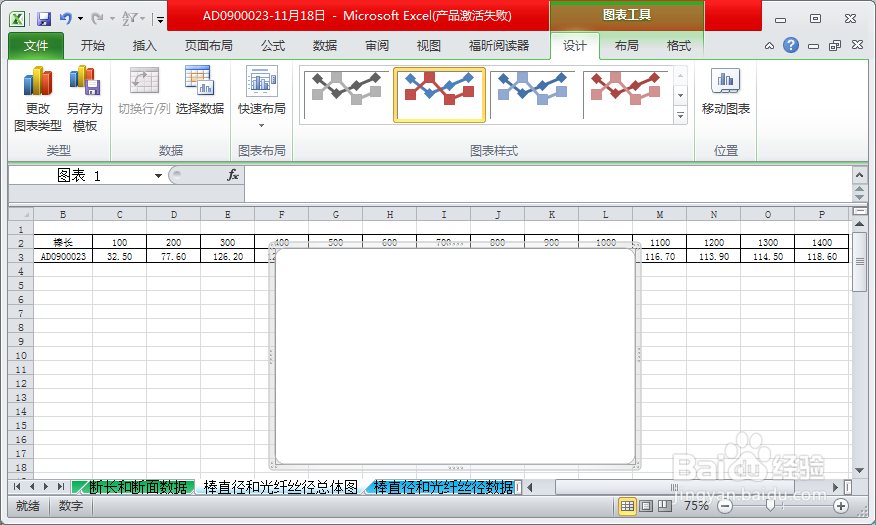
Task: Click the 75% zoom level text
Action: 696,506
